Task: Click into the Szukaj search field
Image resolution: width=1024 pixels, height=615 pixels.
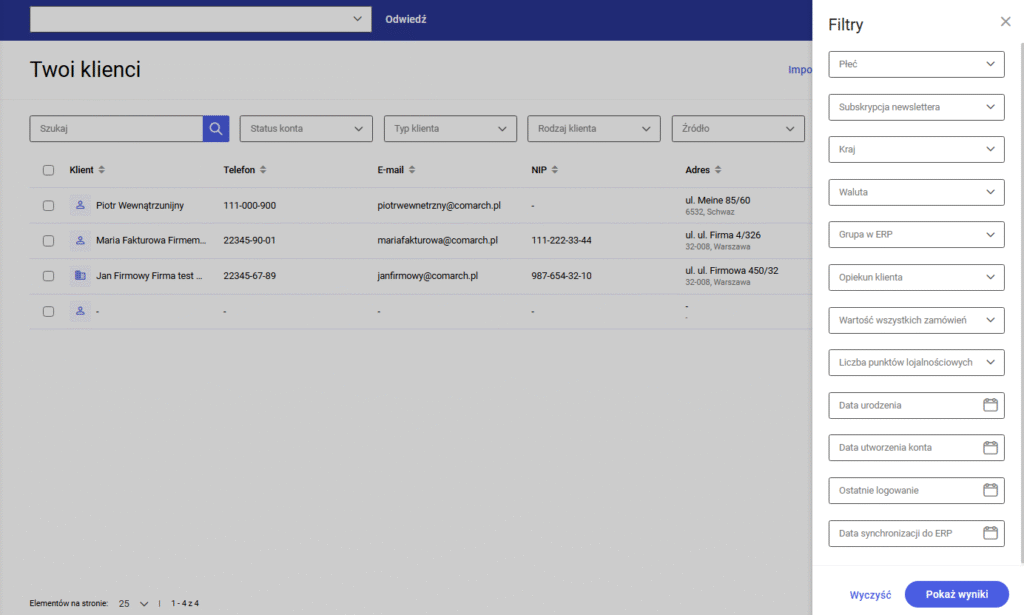Action: [116, 129]
